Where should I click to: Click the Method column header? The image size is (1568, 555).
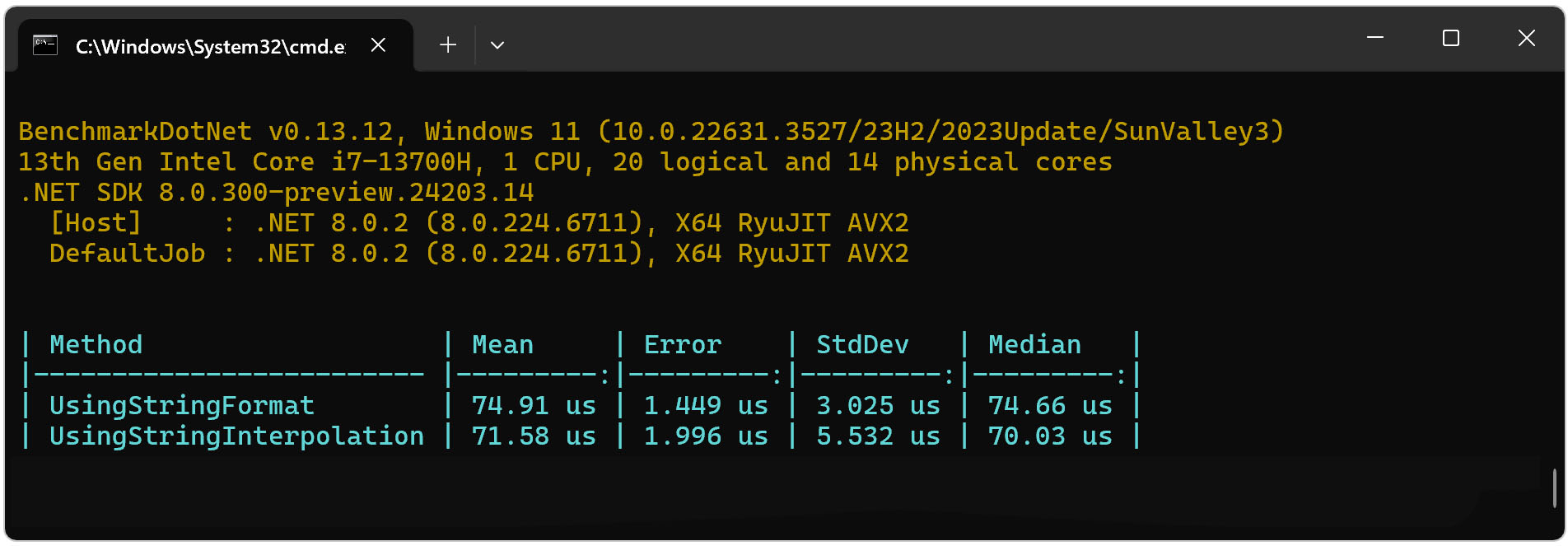pyautogui.click(x=96, y=344)
